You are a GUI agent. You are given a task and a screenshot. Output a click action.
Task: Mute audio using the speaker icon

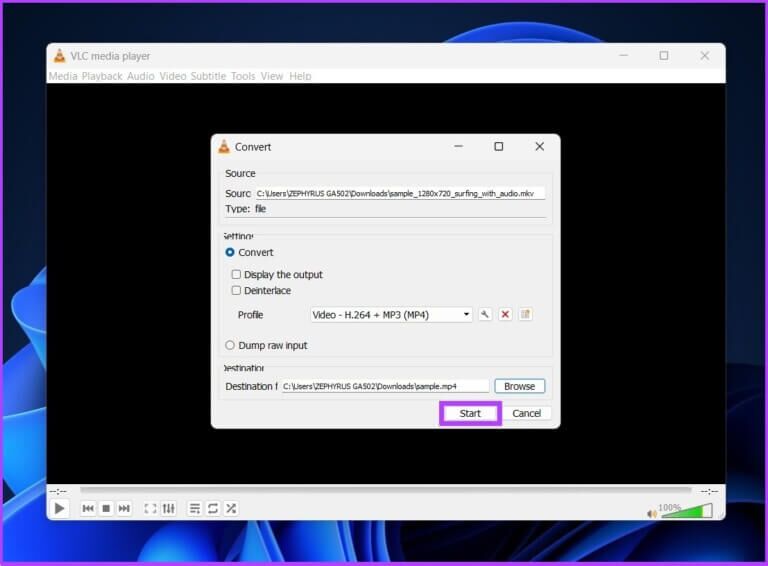click(651, 513)
